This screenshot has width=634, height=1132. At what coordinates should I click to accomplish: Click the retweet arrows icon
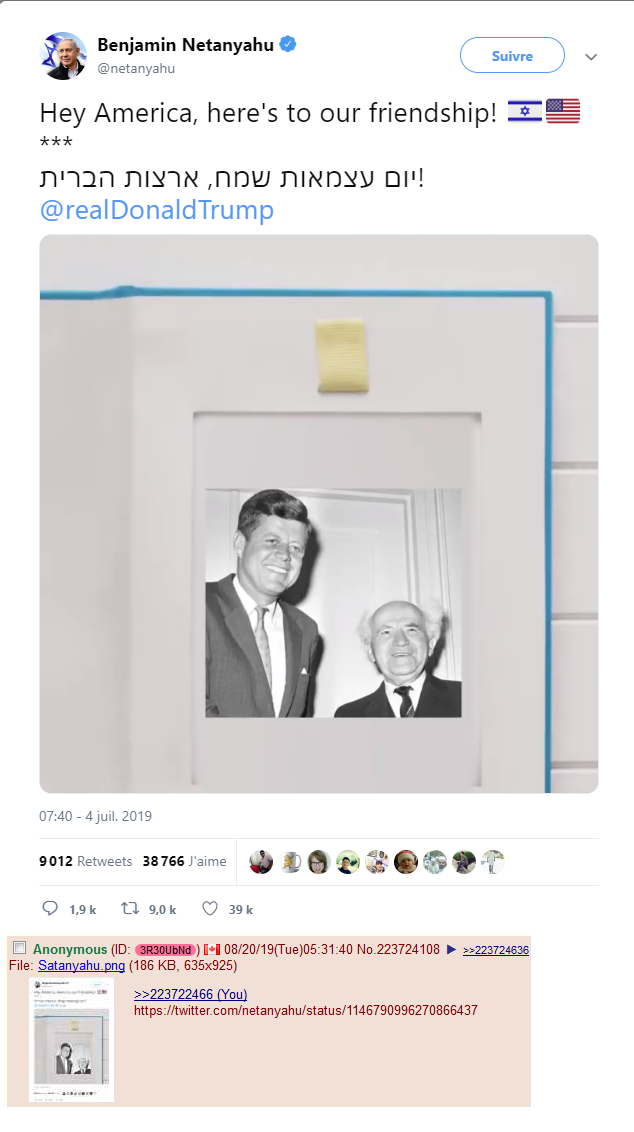130,908
